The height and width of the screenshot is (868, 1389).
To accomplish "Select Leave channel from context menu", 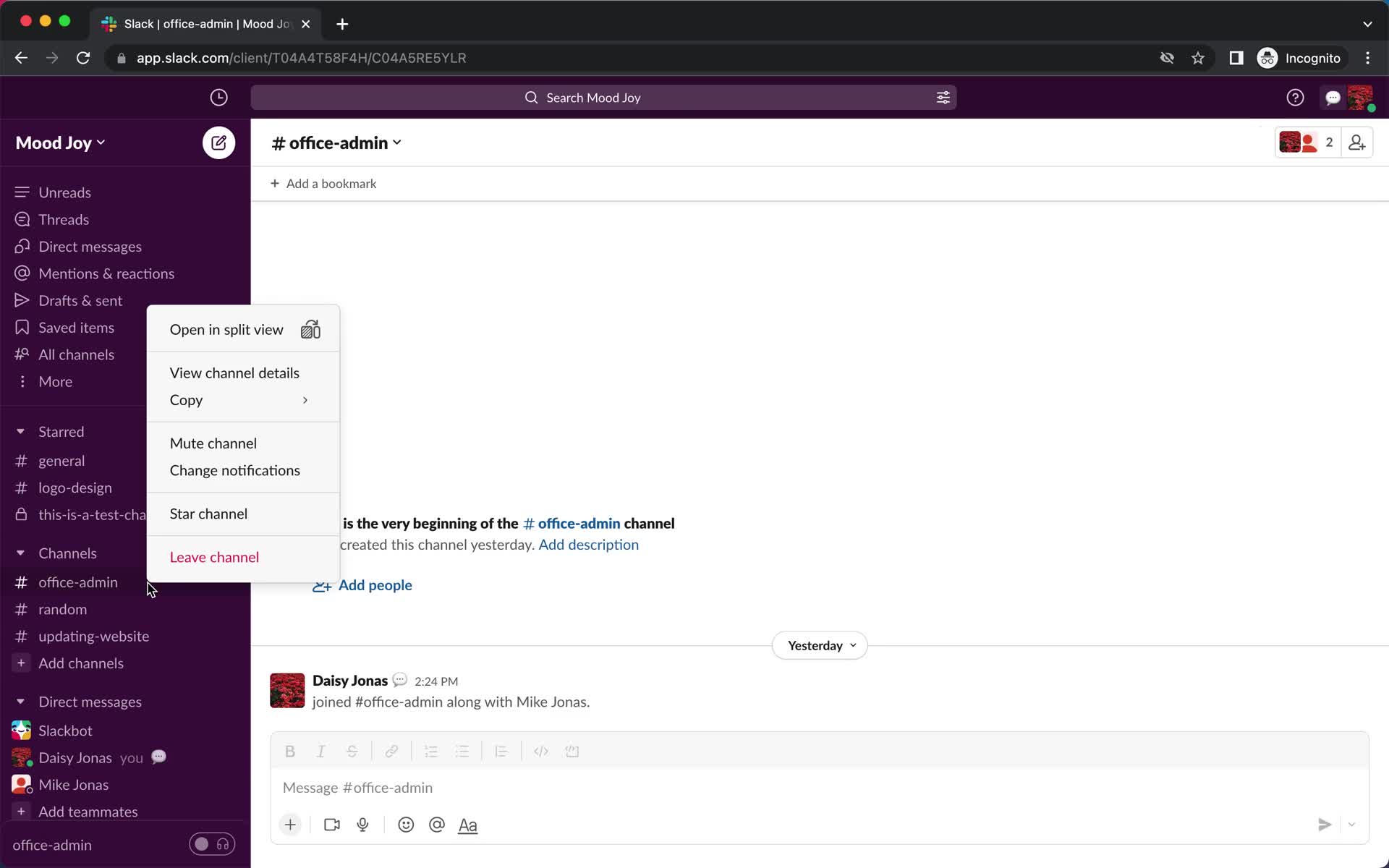I will pyautogui.click(x=214, y=556).
